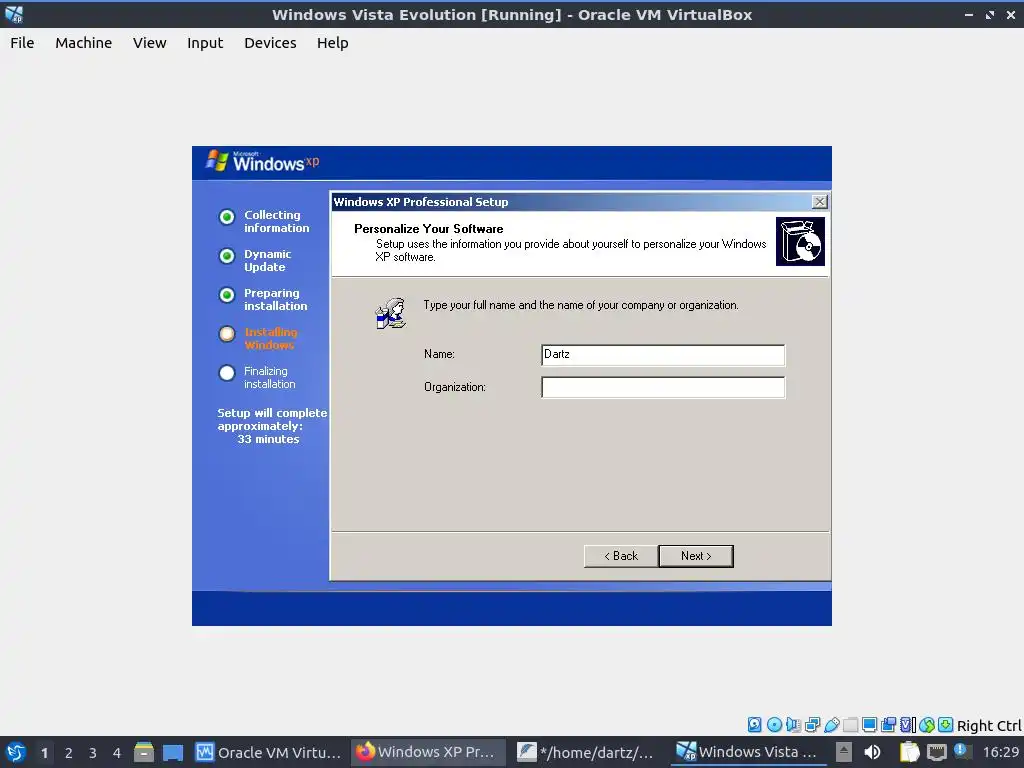The width and height of the screenshot is (1024, 768).
Task: Click the hard disk activity indicator icon
Action: click(754, 724)
